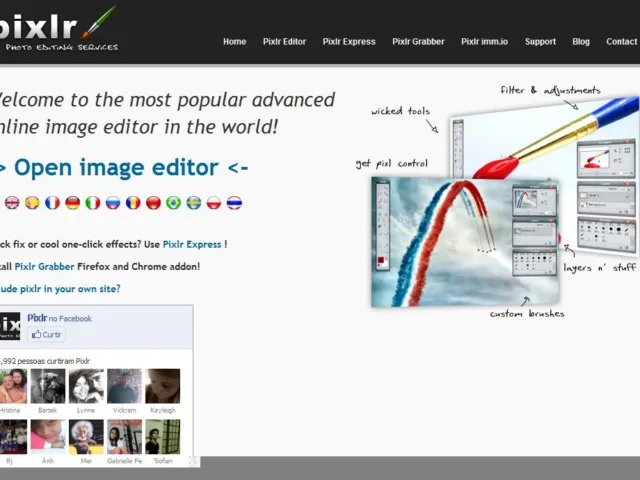Click the 'filter & adjustments' handwritten label

pos(551,90)
